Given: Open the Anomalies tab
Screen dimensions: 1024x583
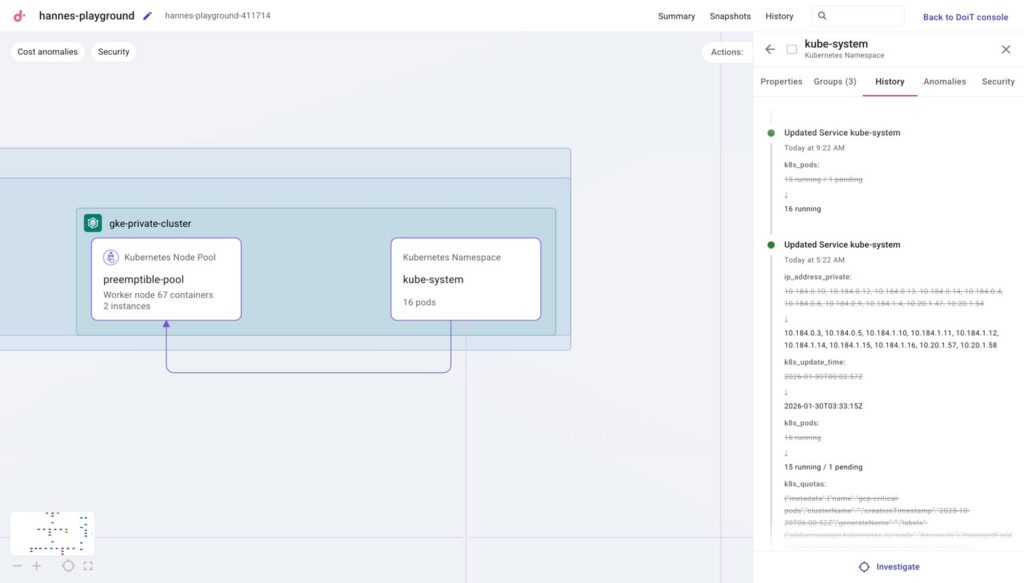Looking at the screenshot, I should (944, 82).
